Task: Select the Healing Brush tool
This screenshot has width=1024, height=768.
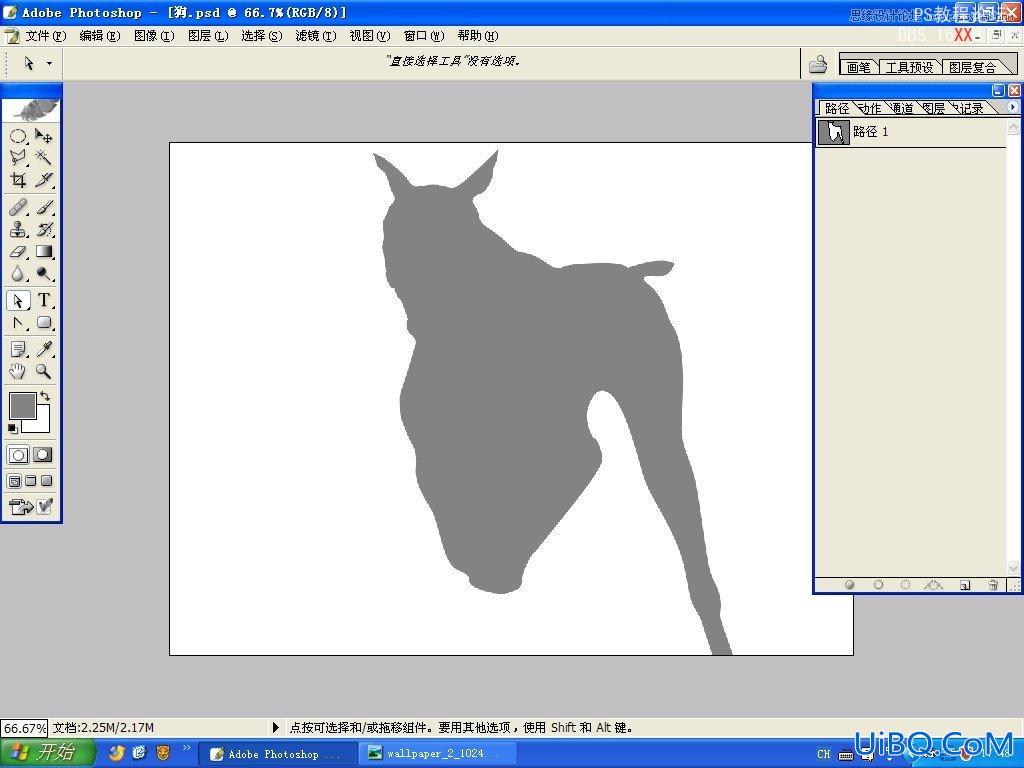Action: point(18,208)
